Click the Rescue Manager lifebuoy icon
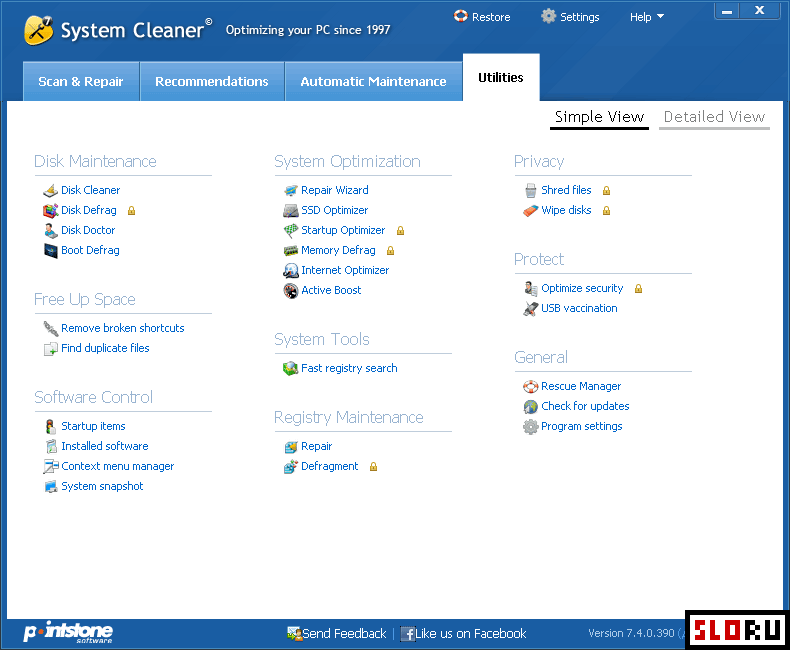The image size is (790, 650). tap(531, 386)
